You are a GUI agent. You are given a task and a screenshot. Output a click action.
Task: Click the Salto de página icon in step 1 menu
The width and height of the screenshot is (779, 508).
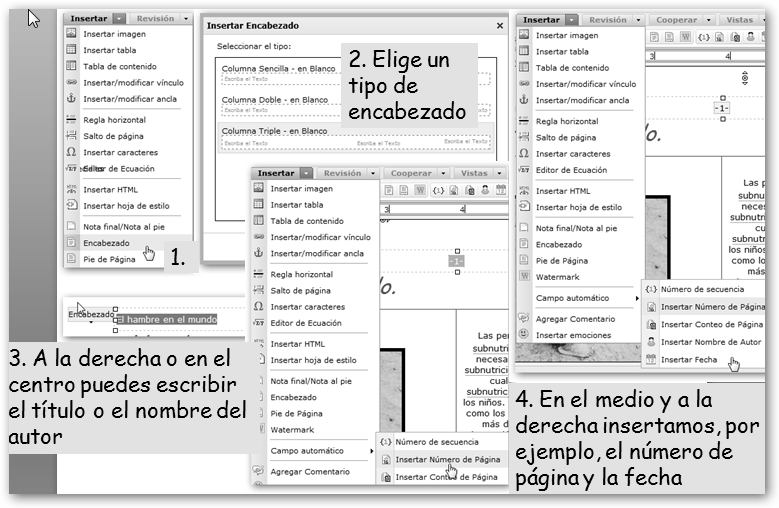pos(72,136)
